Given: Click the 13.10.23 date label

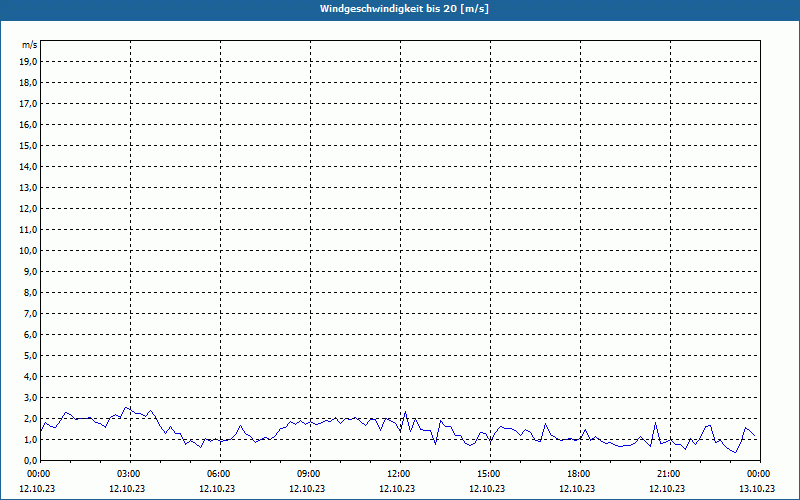Looking at the screenshot, I should [x=757, y=488].
